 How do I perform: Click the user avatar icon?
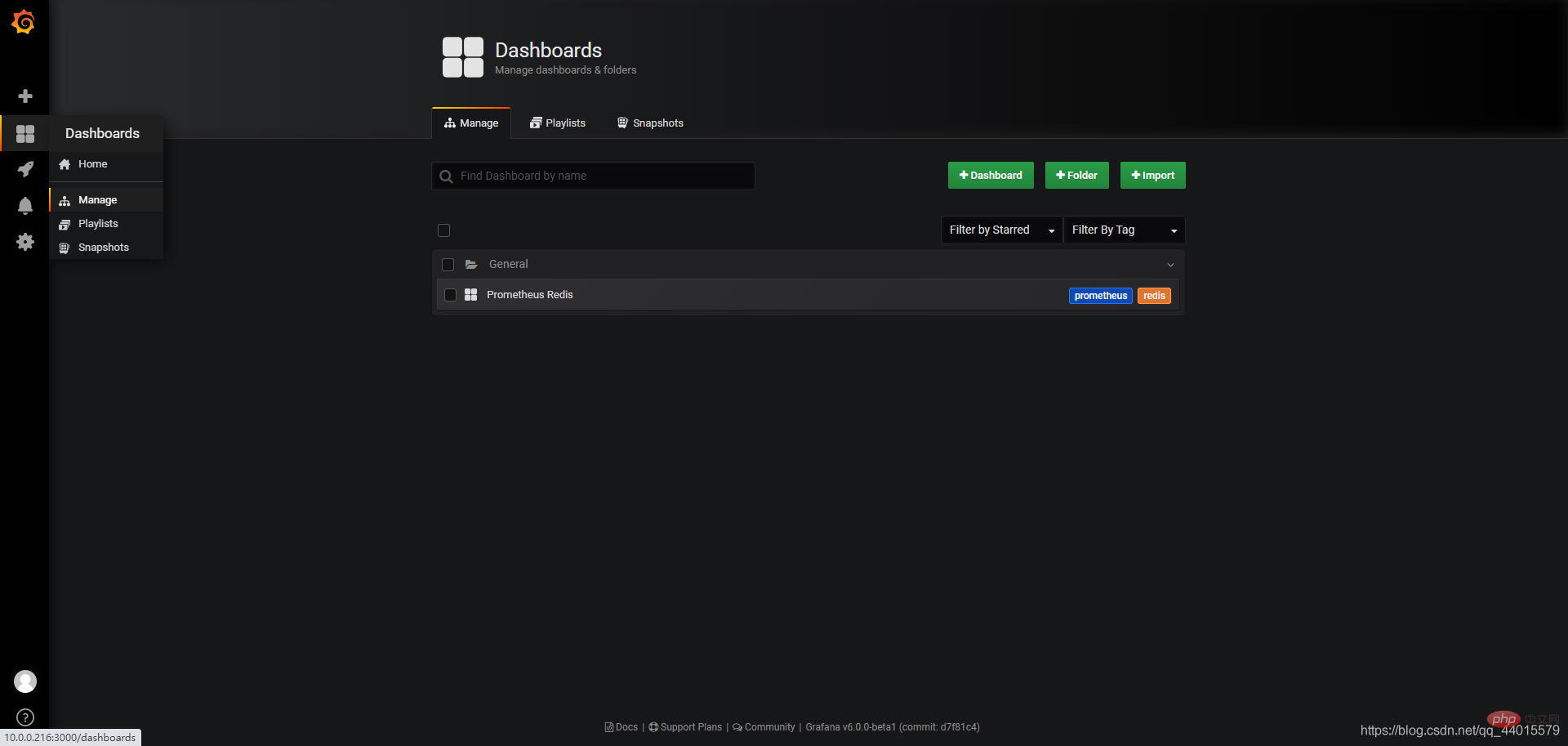click(25, 681)
